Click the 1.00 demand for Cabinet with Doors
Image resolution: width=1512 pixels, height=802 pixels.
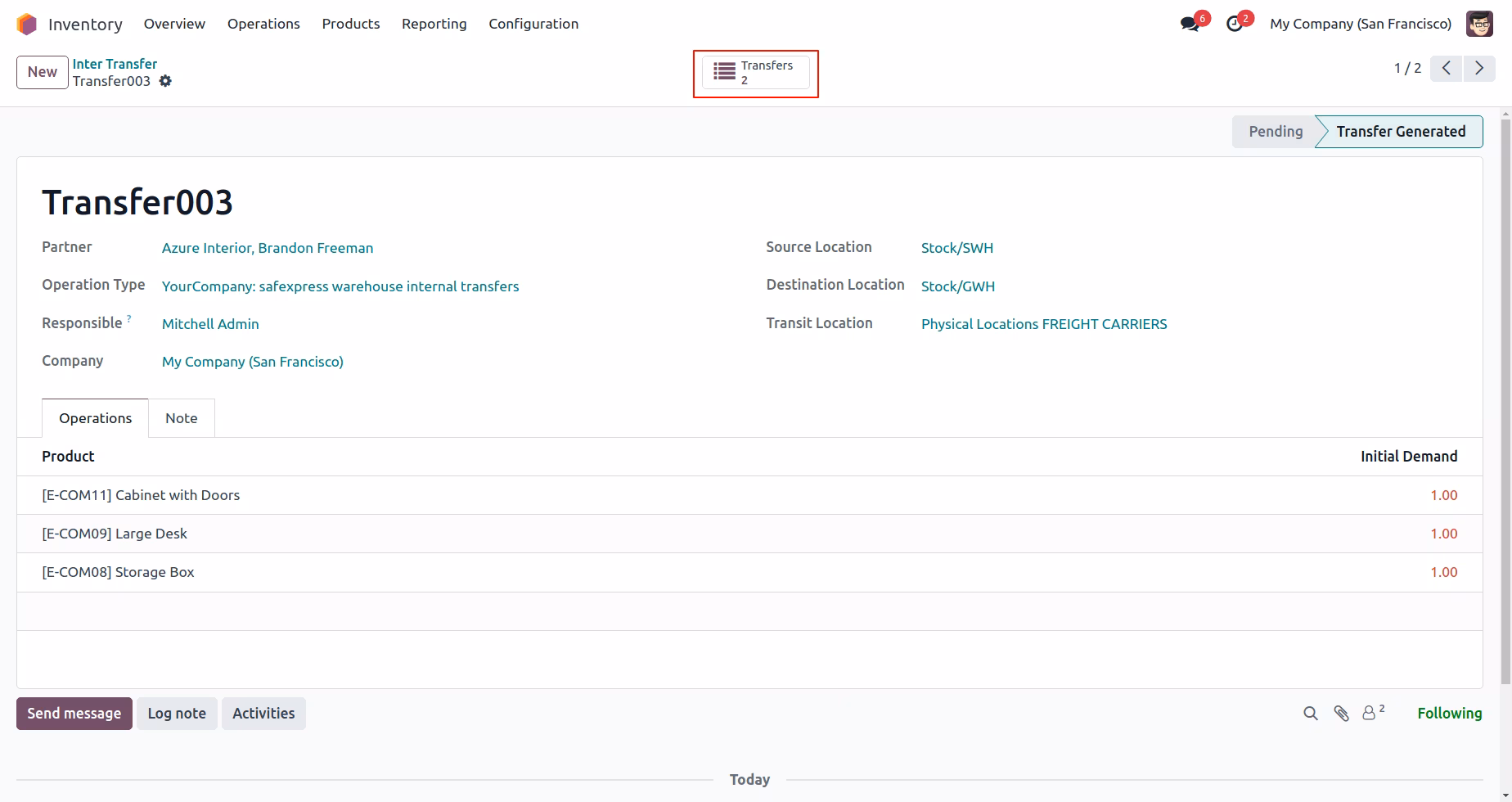[x=1444, y=495]
